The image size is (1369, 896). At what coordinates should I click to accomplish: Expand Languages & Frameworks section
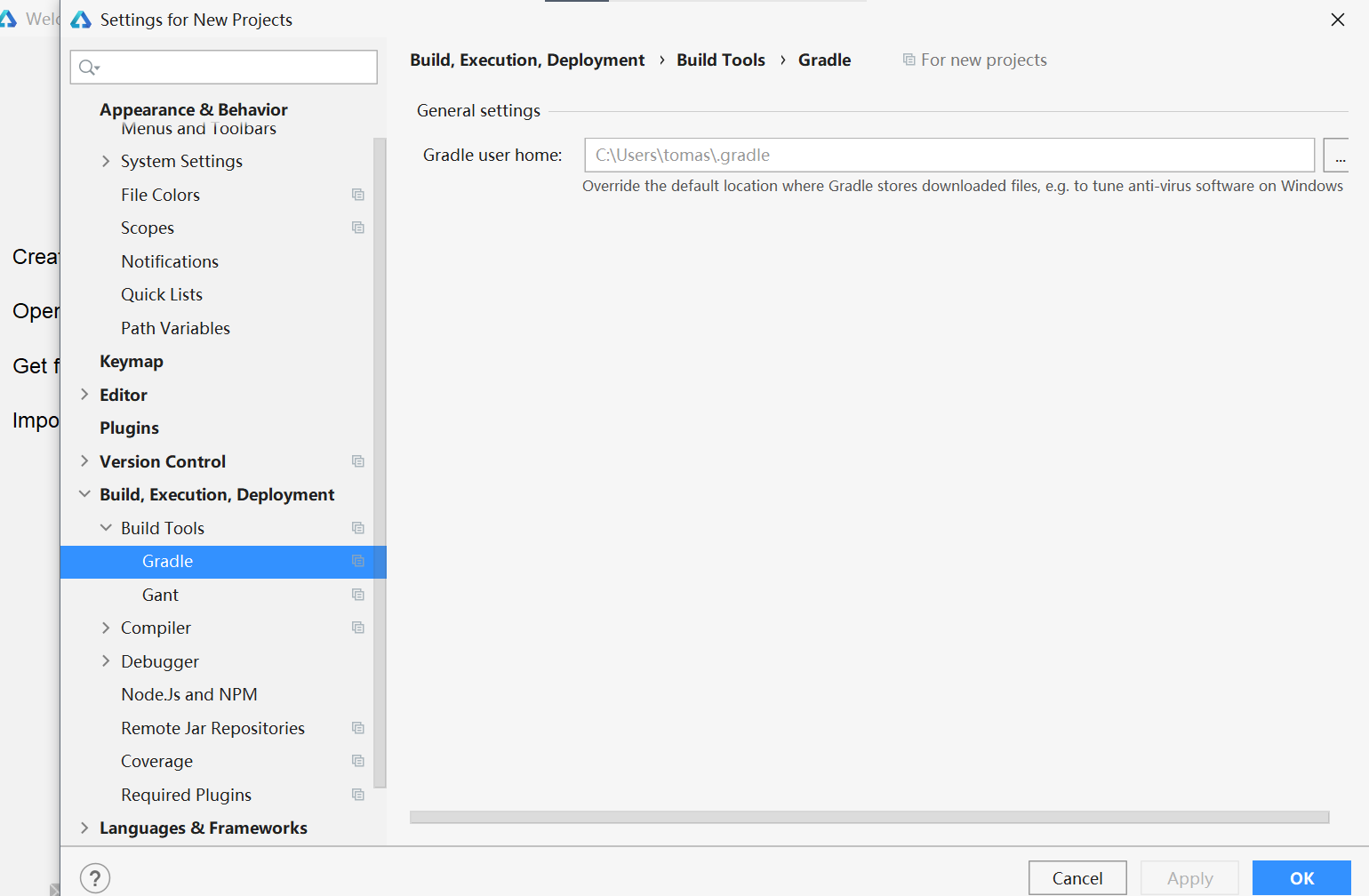pyautogui.click(x=84, y=828)
